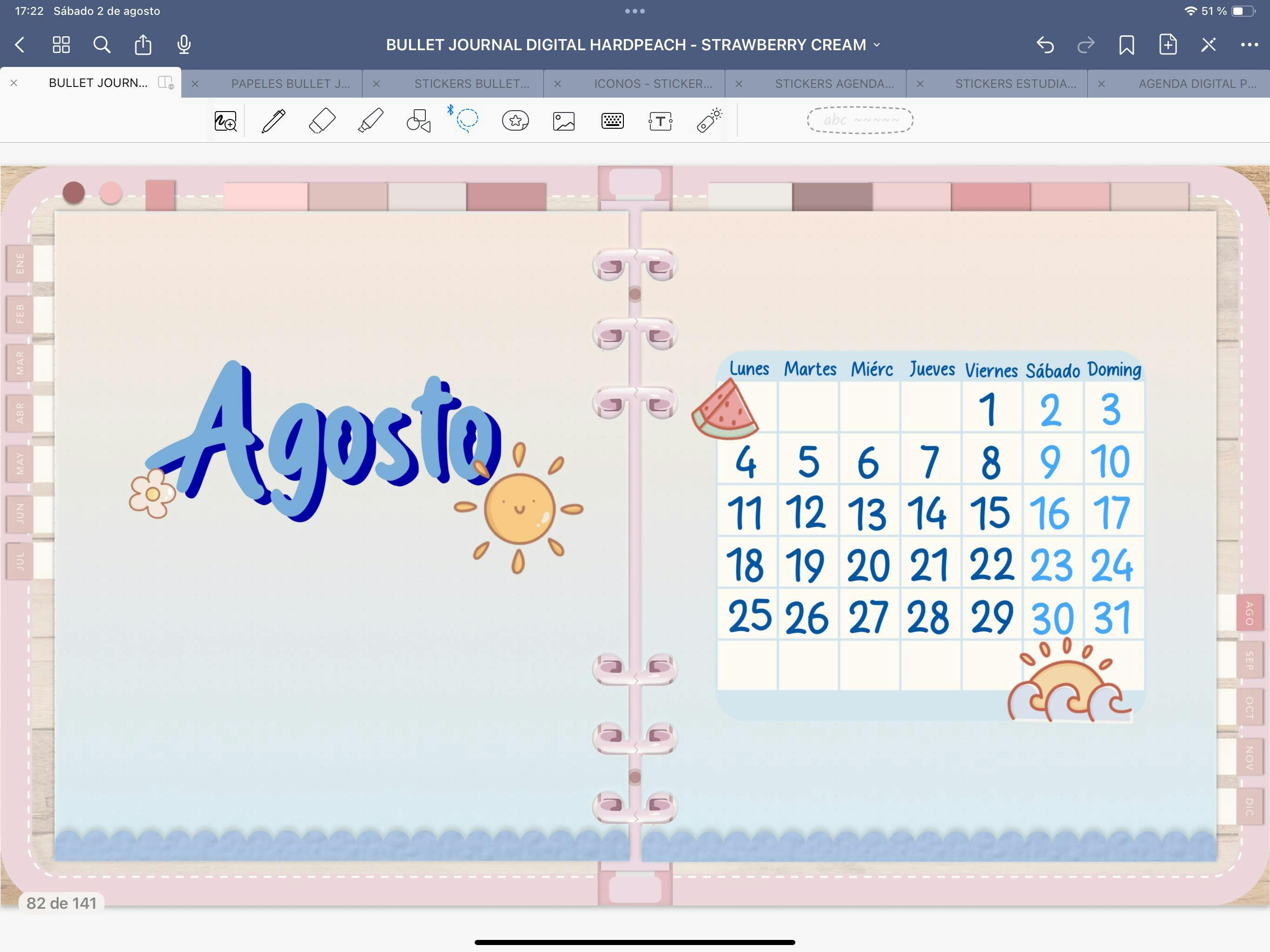
Task: Expand the document title dropdown
Action: pyautogui.click(x=877, y=45)
